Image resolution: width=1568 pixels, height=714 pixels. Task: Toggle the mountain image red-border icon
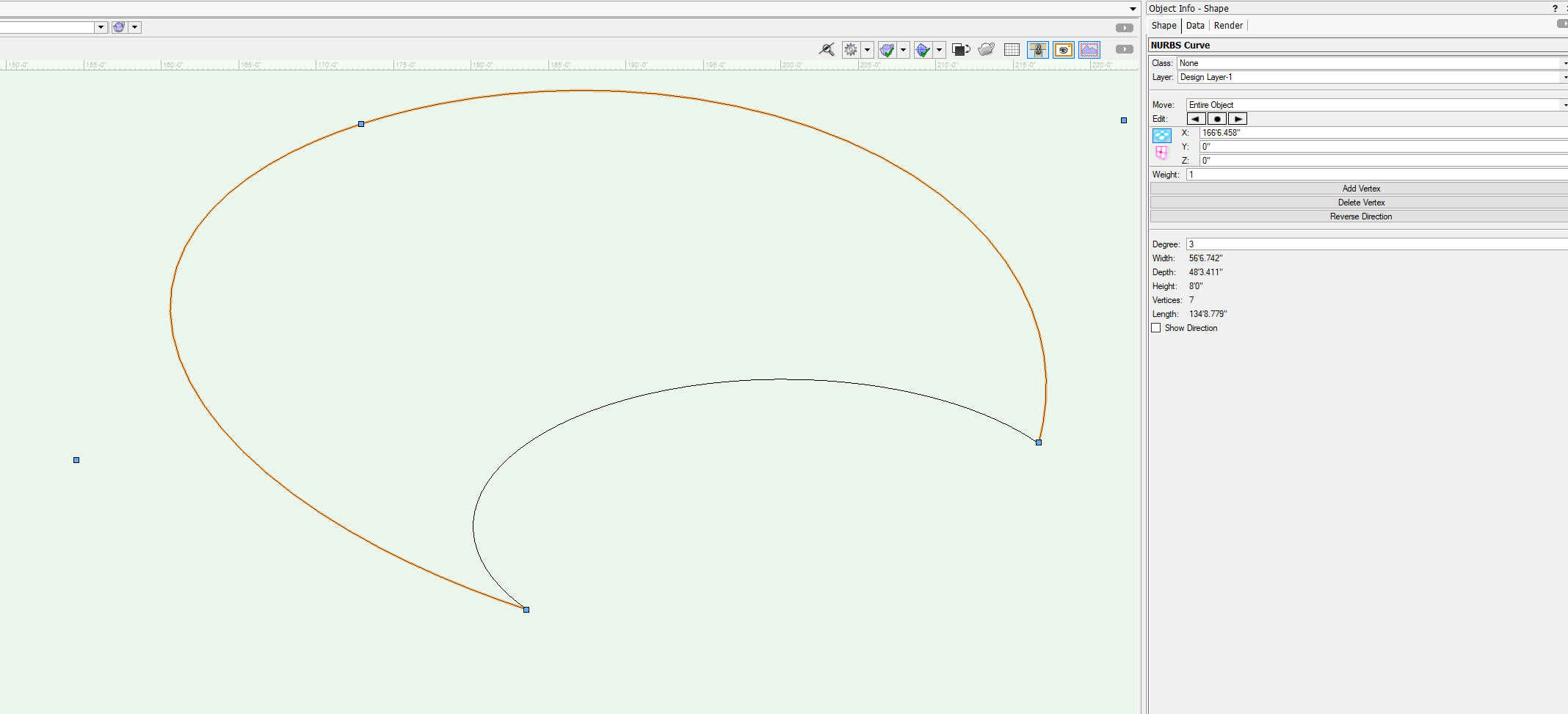tap(1089, 49)
